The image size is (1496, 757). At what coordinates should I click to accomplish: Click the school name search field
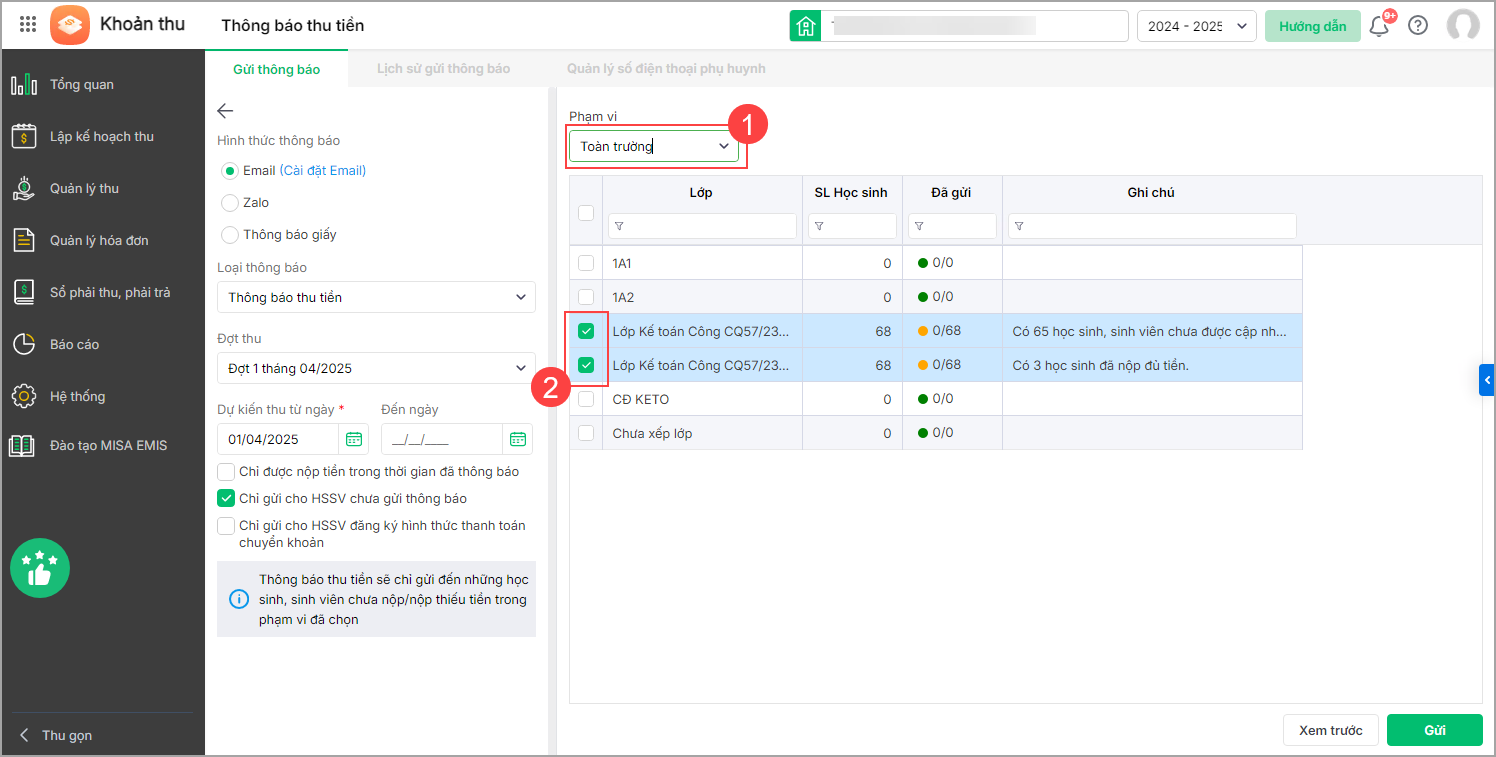[974, 26]
